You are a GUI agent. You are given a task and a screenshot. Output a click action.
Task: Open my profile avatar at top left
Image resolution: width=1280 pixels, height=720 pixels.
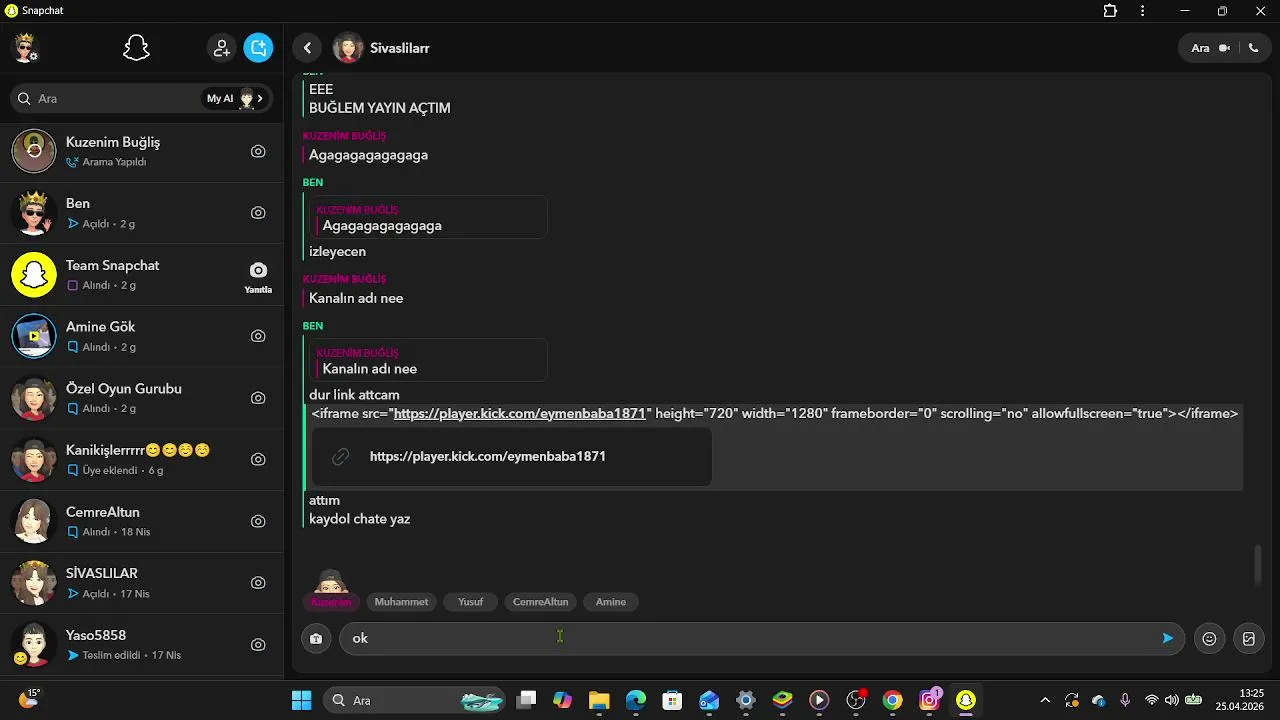pyautogui.click(x=25, y=48)
